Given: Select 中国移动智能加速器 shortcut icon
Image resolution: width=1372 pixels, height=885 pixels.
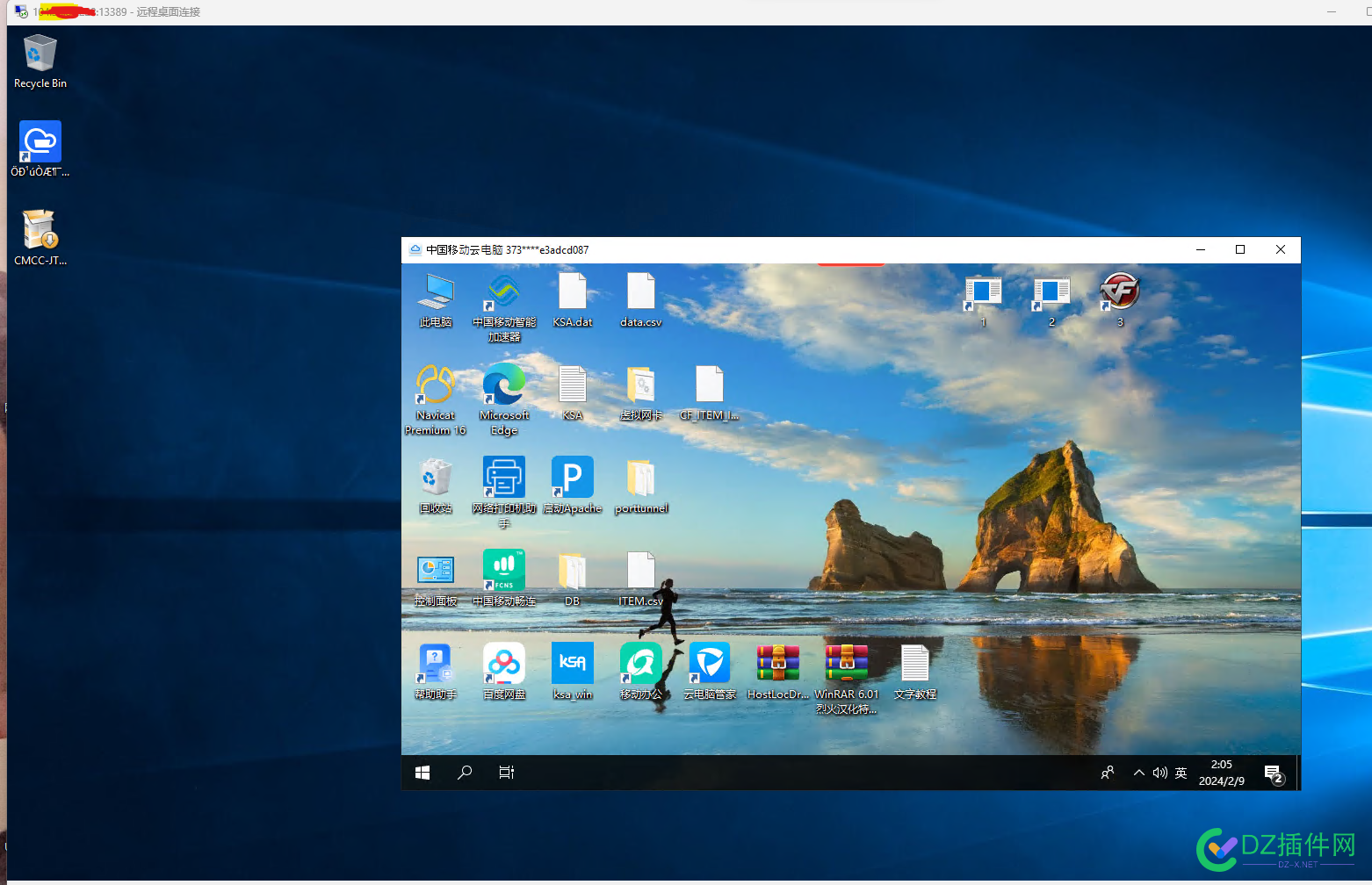Looking at the screenshot, I should tap(504, 292).
